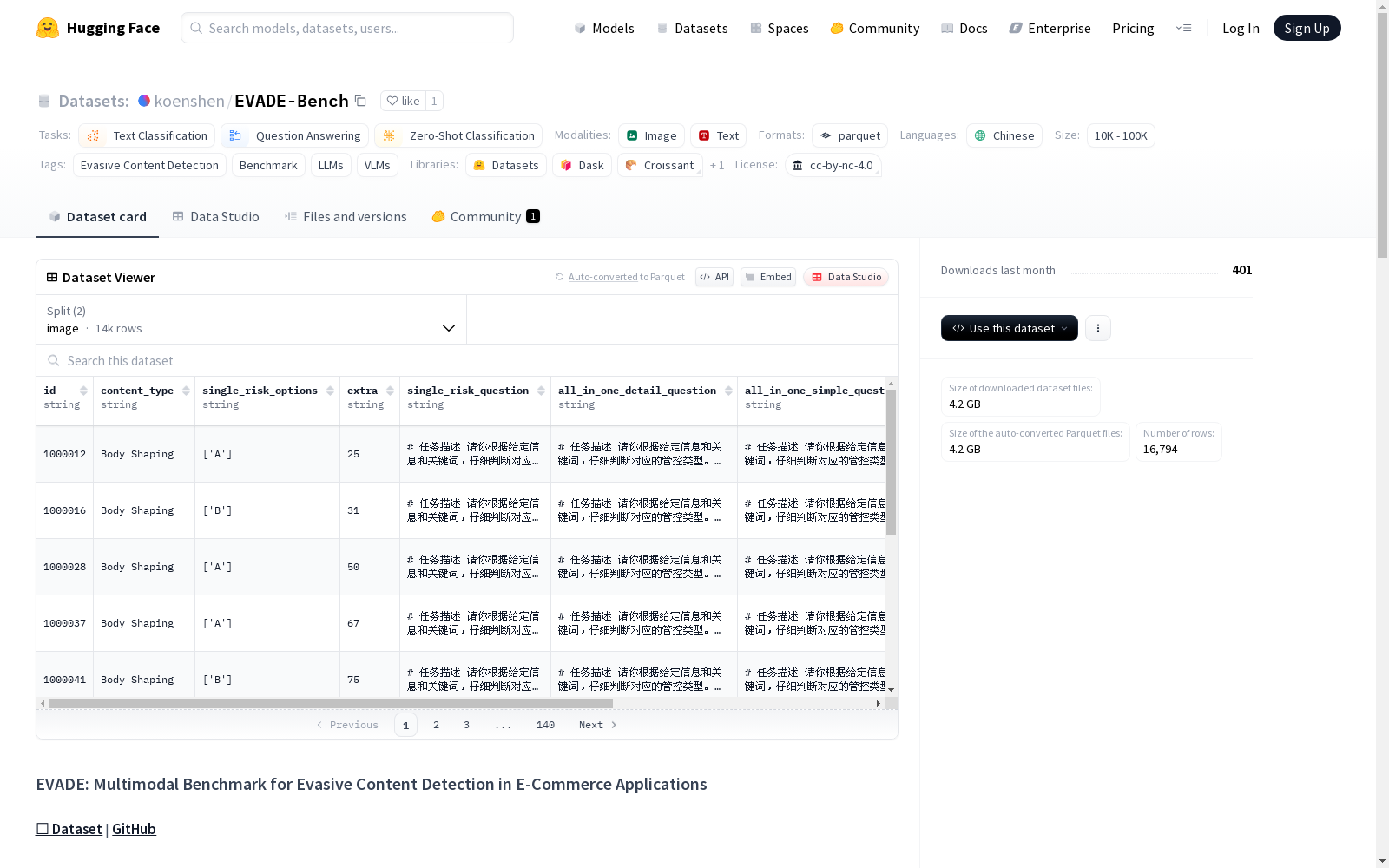This screenshot has width=1389, height=868.
Task: Show the +1 more libraries
Action: [x=717, y=165]
